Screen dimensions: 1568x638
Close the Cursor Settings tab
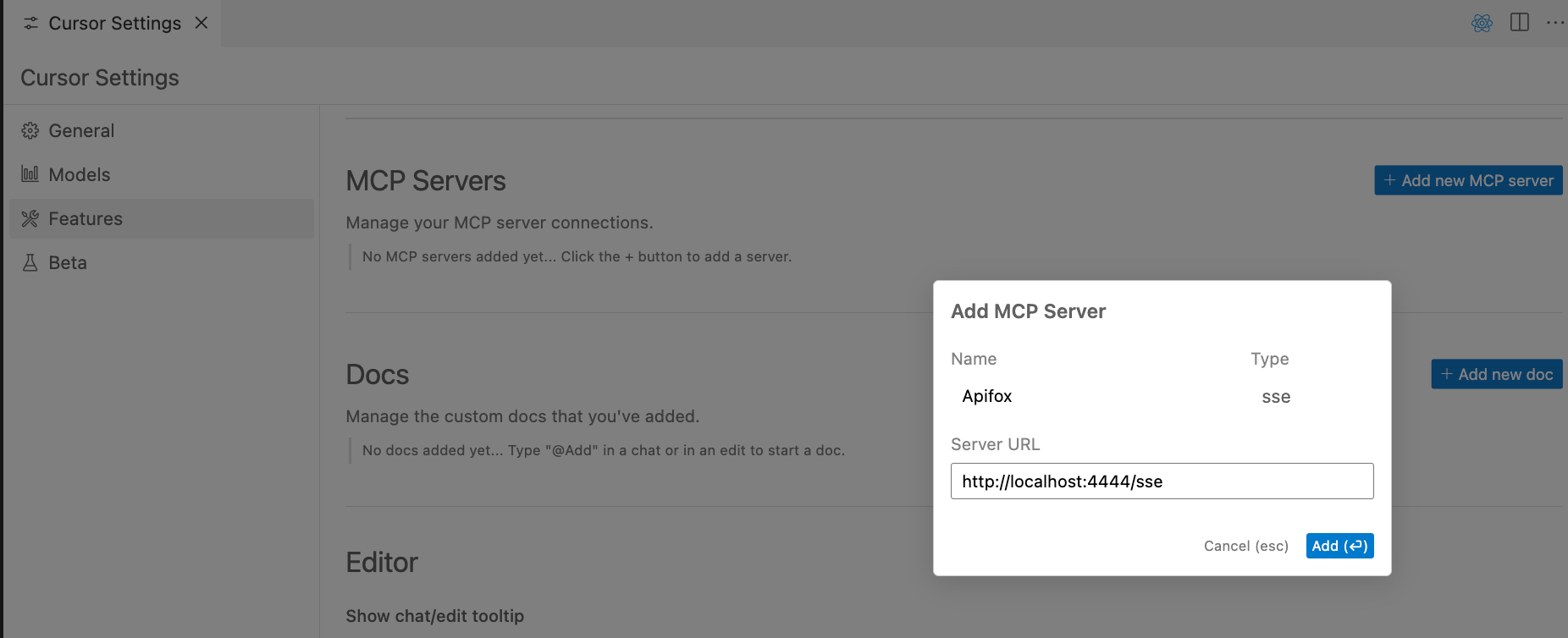pos(202,23)
